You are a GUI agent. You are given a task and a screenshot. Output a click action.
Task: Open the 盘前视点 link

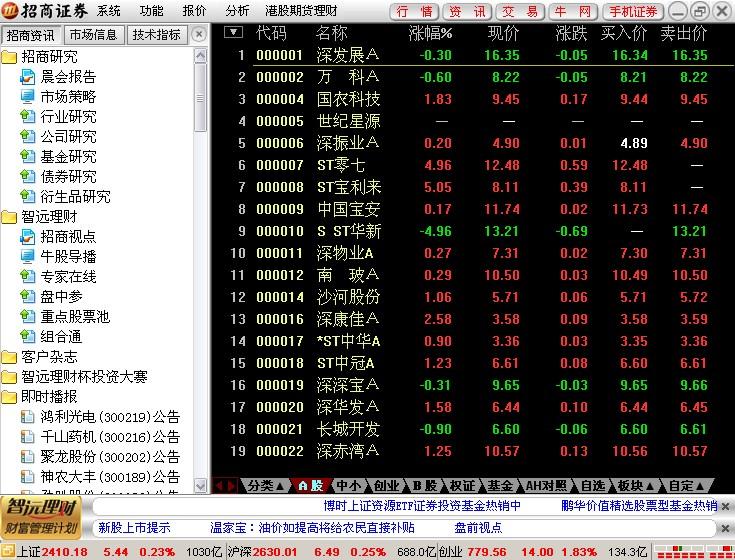tap(478, 528)
